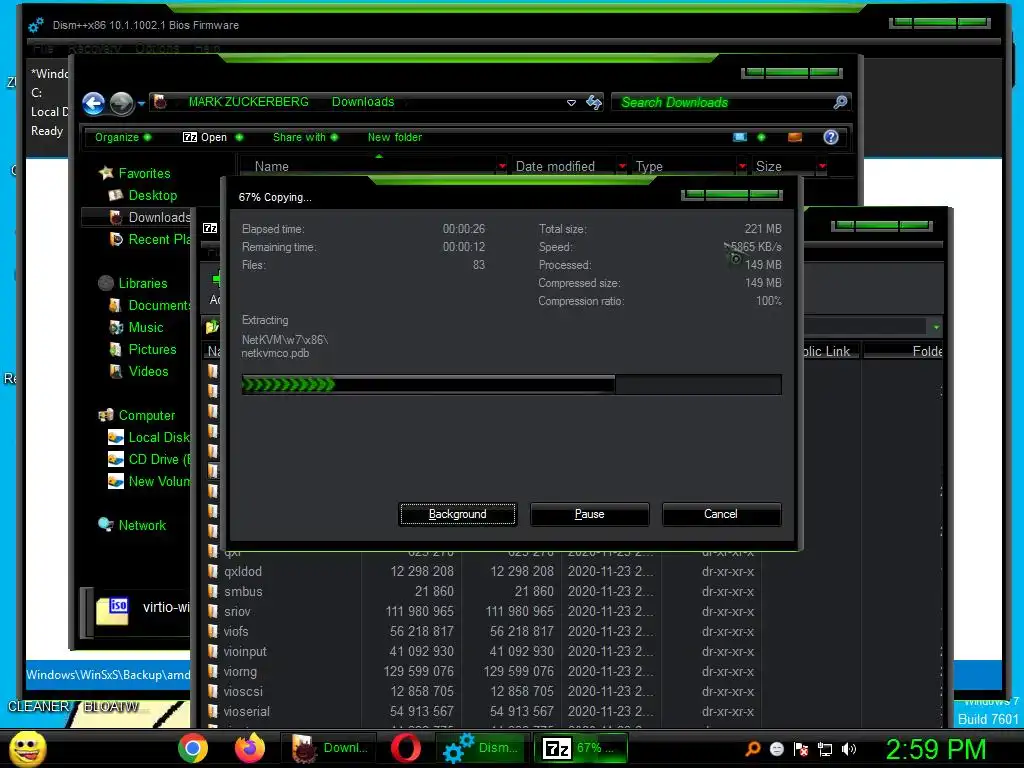Open the Share with dropdown

pos(306,137)
